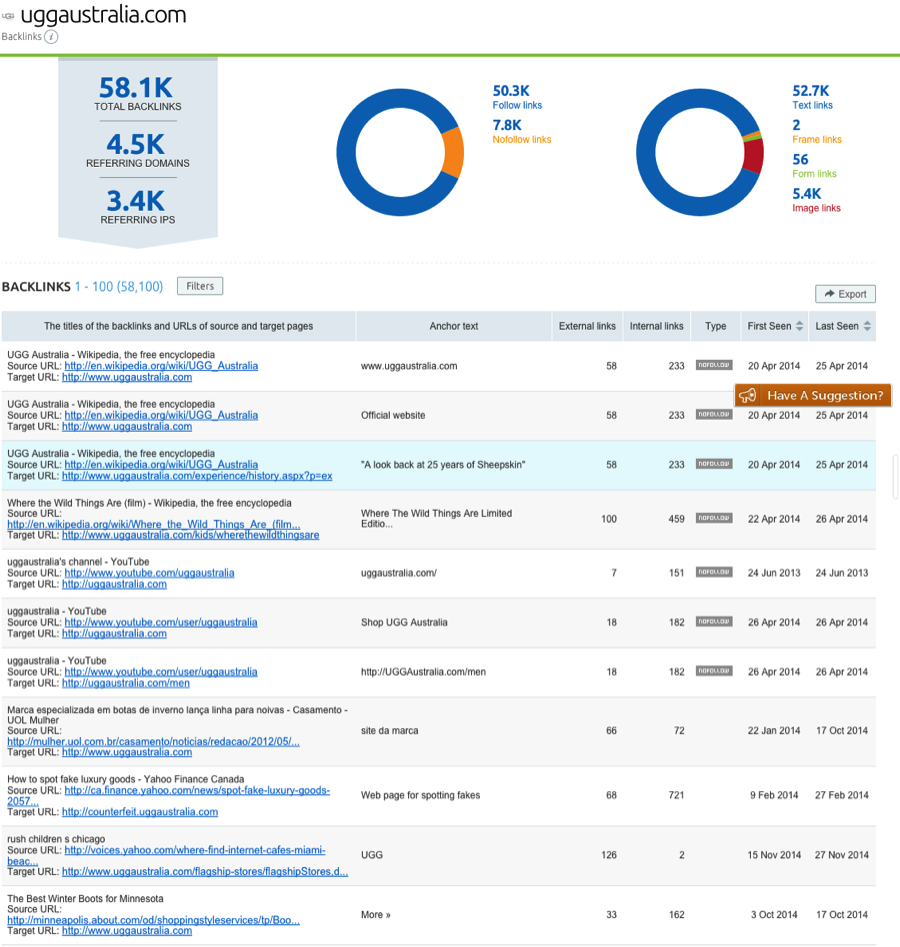Screen dimensions: 900x947
Task: Open mulher.uol.com.br source link
Action: [153, 742]
